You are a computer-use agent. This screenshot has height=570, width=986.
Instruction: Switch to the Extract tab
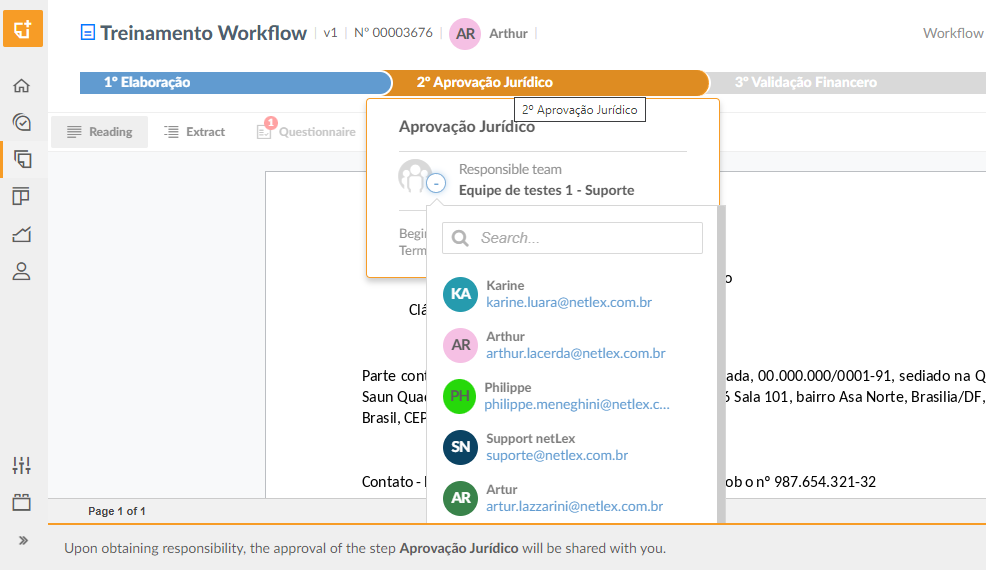(x=194, y=131)
